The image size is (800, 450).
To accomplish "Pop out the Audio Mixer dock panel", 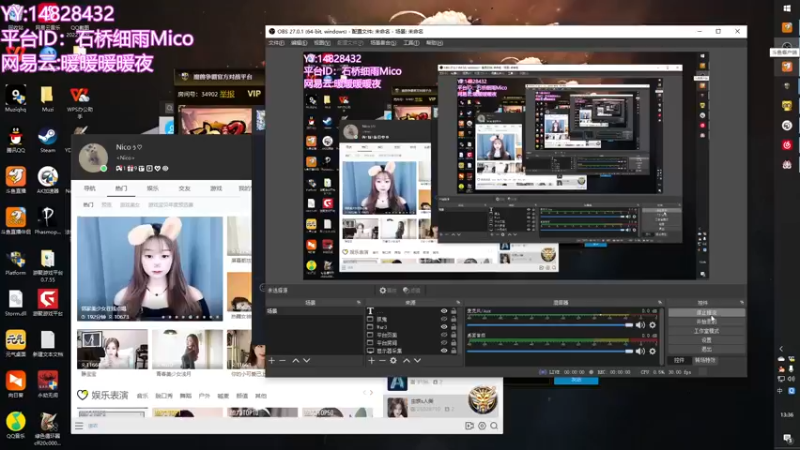I will tap(660, 303).
